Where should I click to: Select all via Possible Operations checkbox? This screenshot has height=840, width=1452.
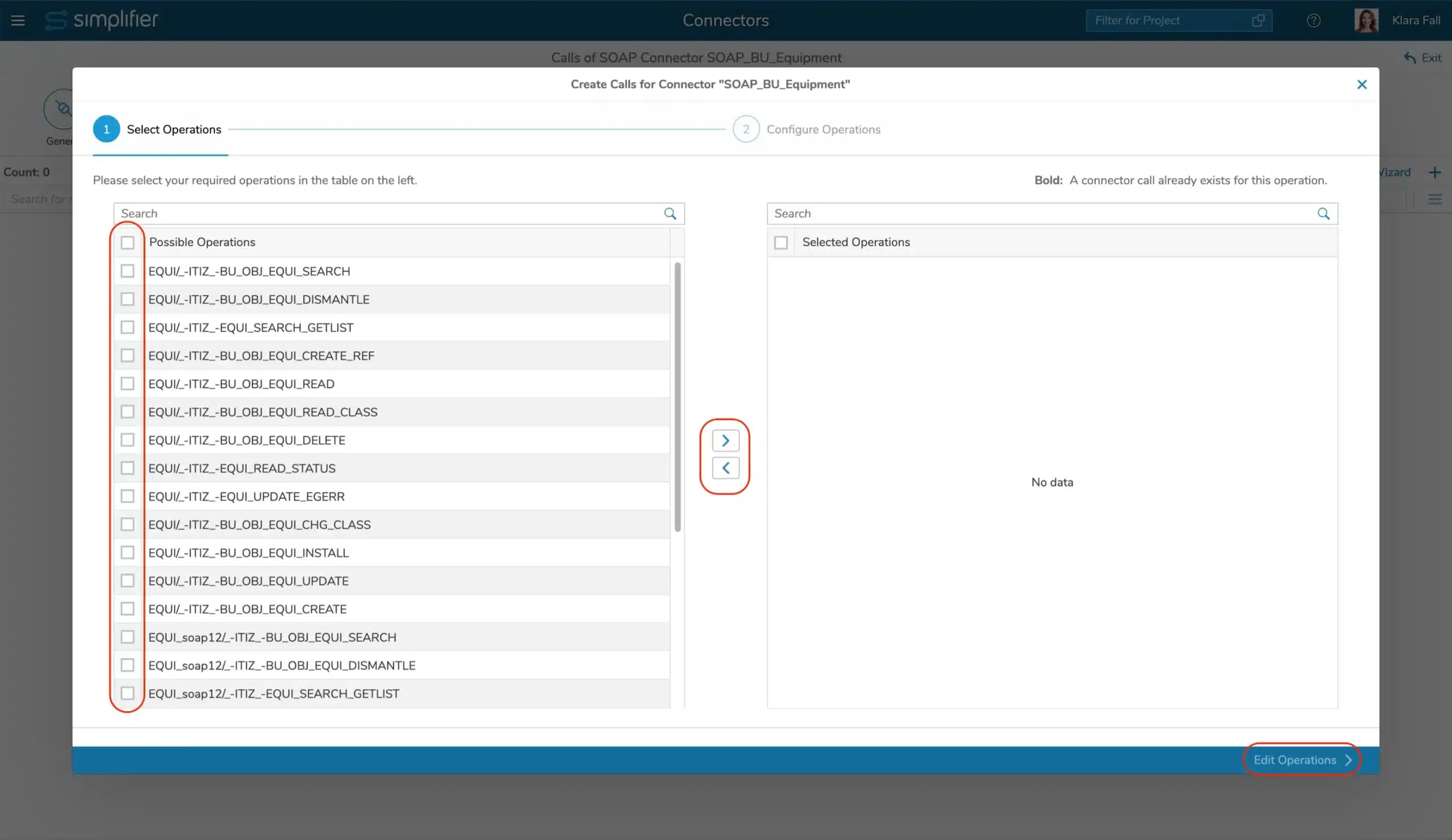click(128, 243)
